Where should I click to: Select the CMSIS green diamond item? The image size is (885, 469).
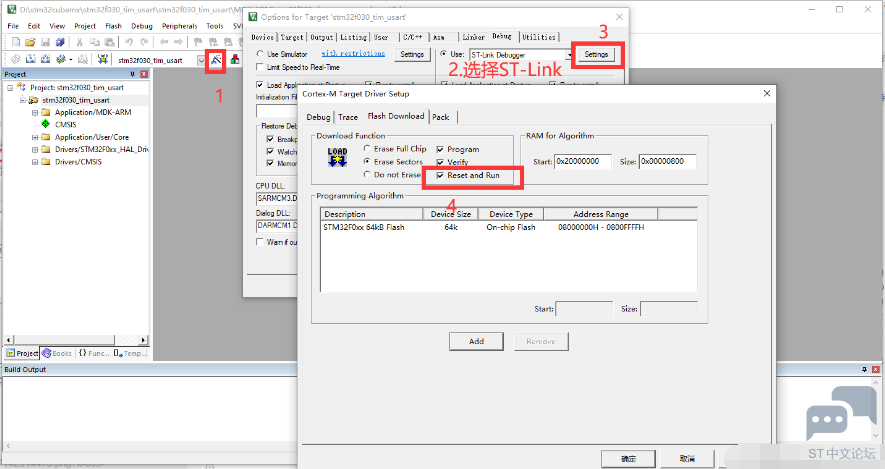click(46, 124)
